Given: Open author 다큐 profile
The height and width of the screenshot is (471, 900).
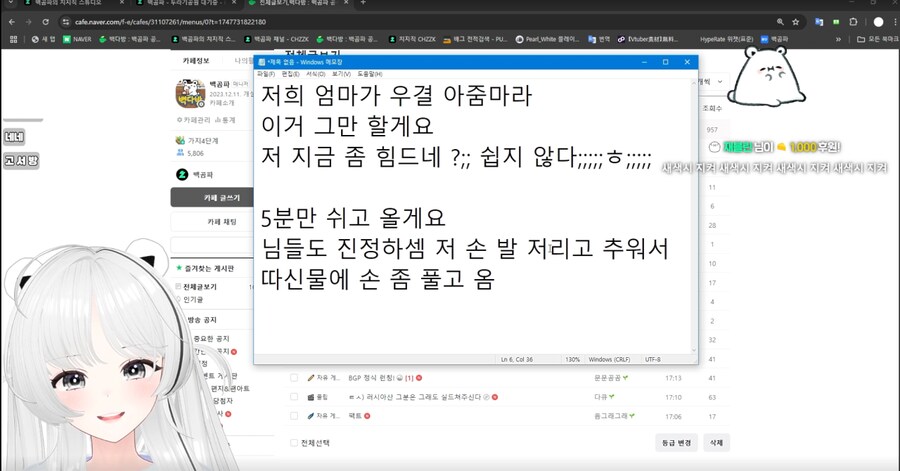Looking at the screenshot, I should (600, 397).
